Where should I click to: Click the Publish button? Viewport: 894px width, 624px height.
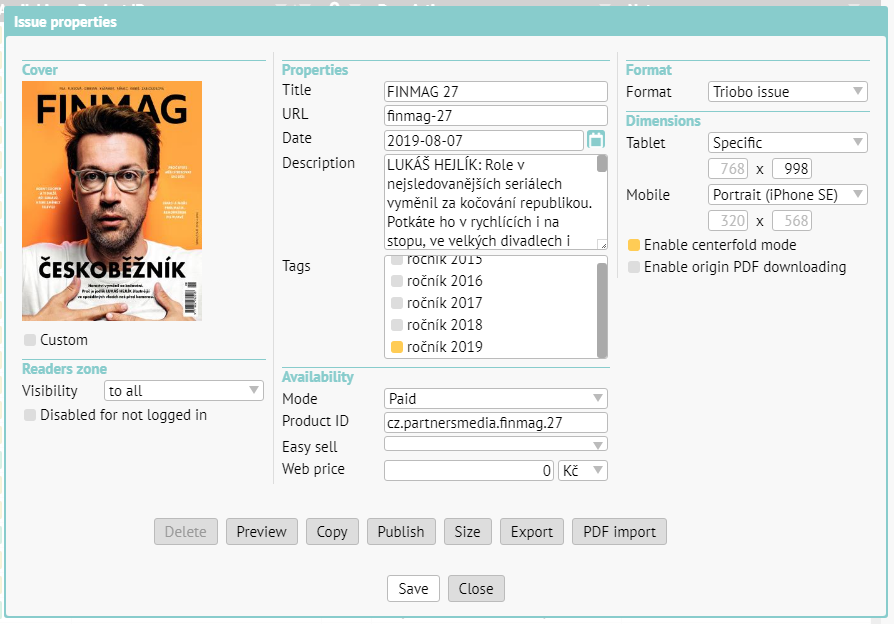(x=401, y=532)
